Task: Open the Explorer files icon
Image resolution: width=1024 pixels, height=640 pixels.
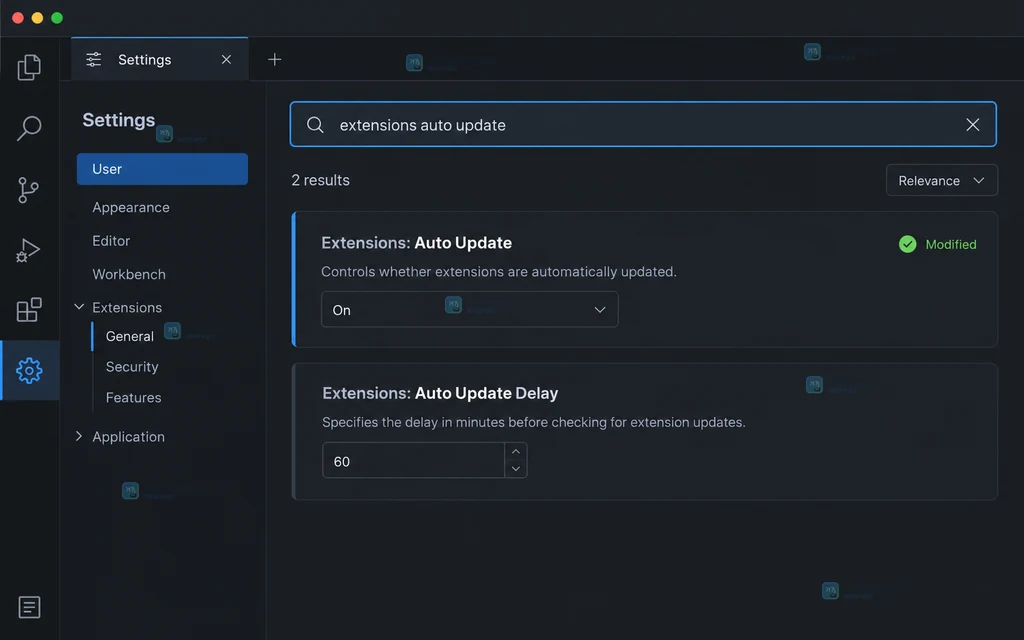Action: click(29, 67)
